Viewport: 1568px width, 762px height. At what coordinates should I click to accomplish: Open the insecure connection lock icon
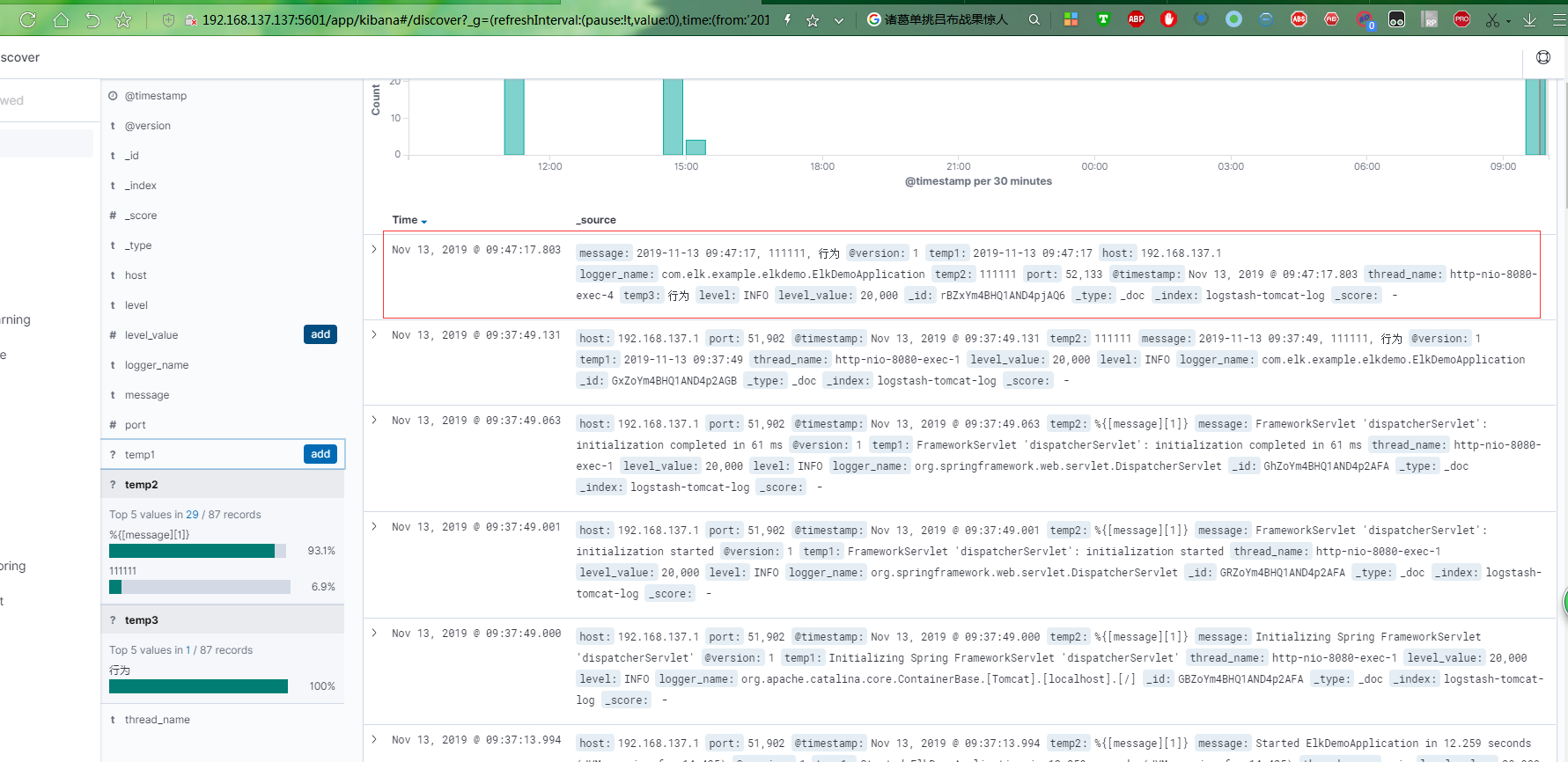(x=190, y=19)
